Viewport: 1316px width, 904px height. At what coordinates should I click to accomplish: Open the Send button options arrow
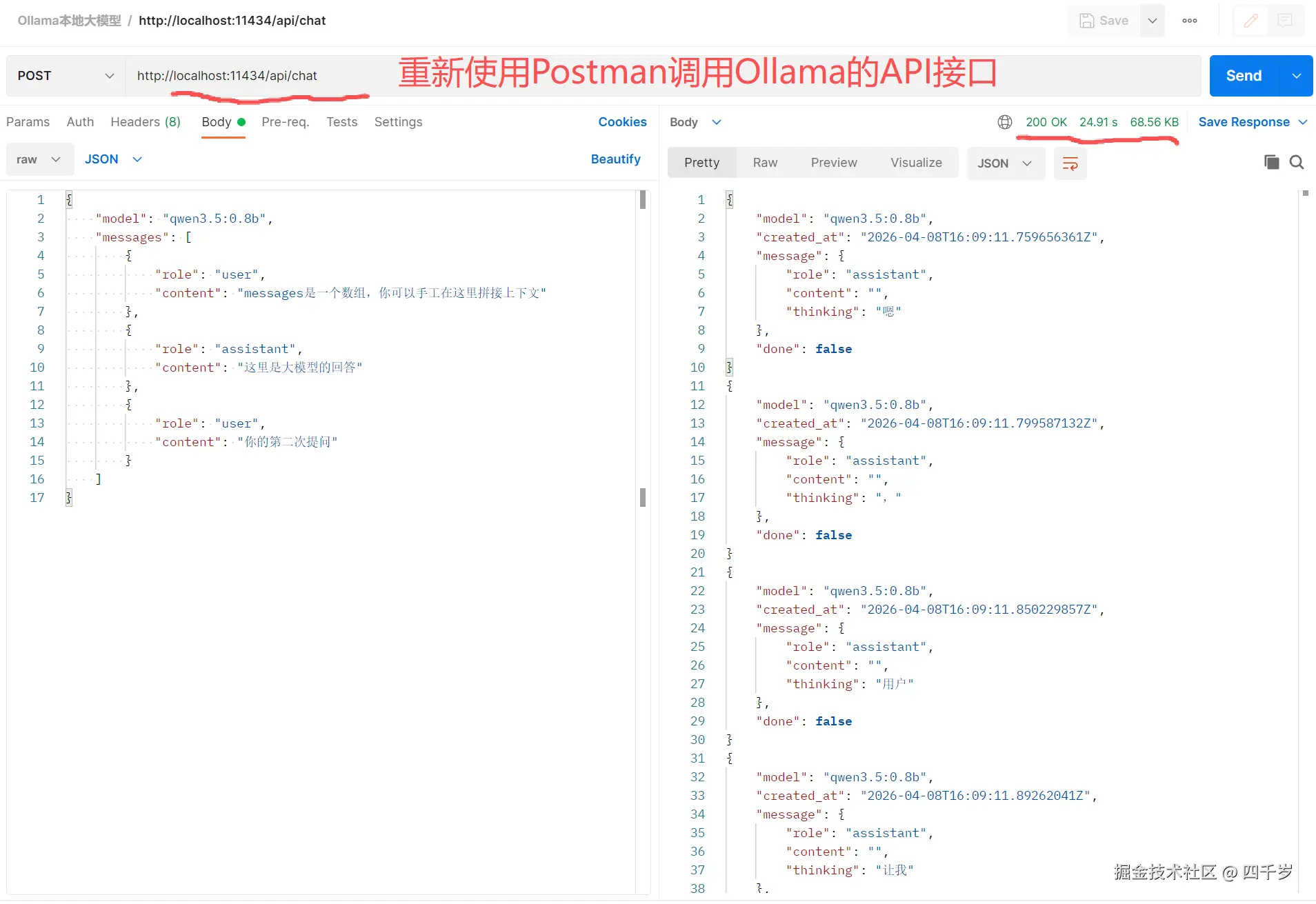tap(1298, 76)
